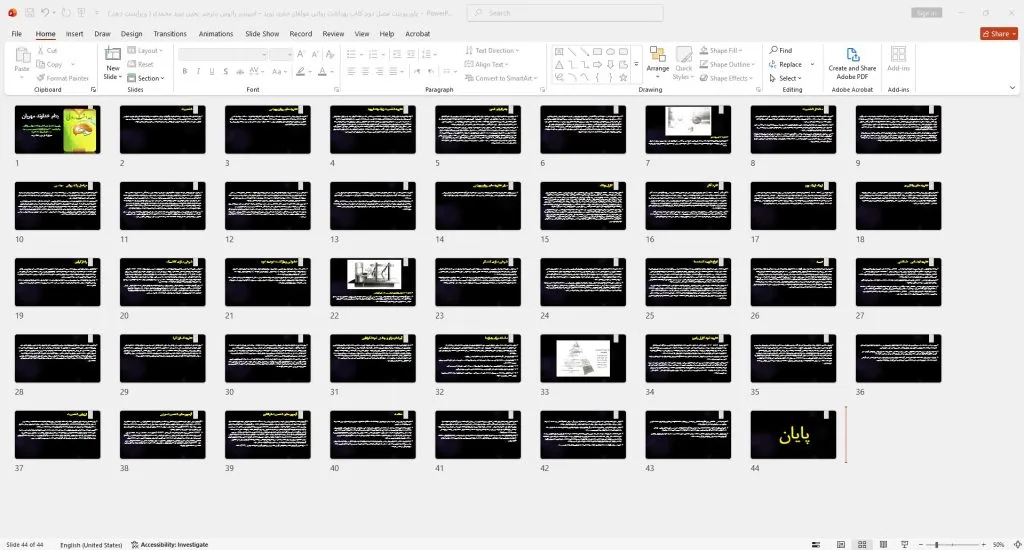
Task: Open the Select dropdown in Editing
Action: [x=786, y=78]
